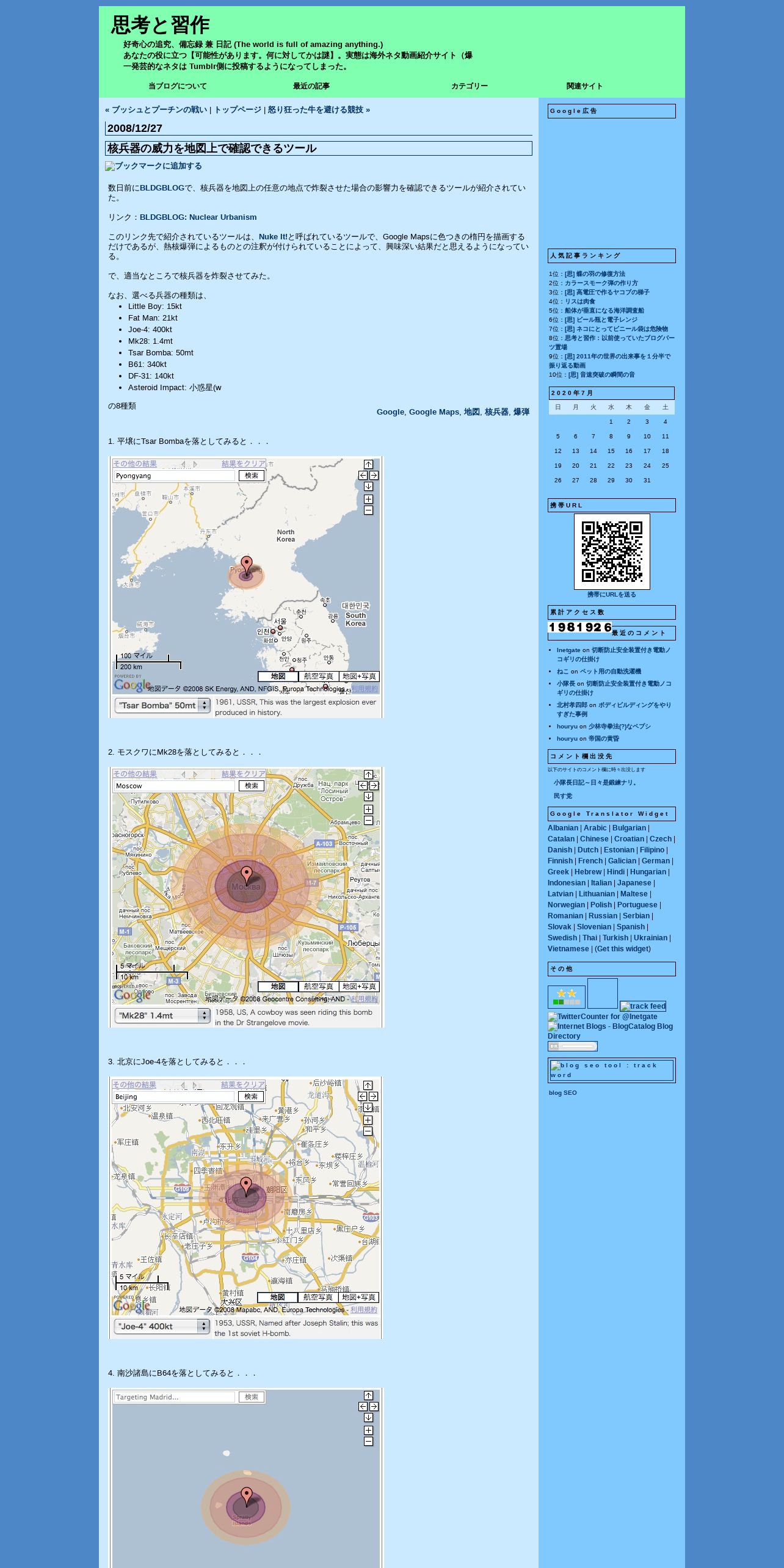Pan down on the Pyongyang map
784x1568 pixels.
[x=368, y=487]
